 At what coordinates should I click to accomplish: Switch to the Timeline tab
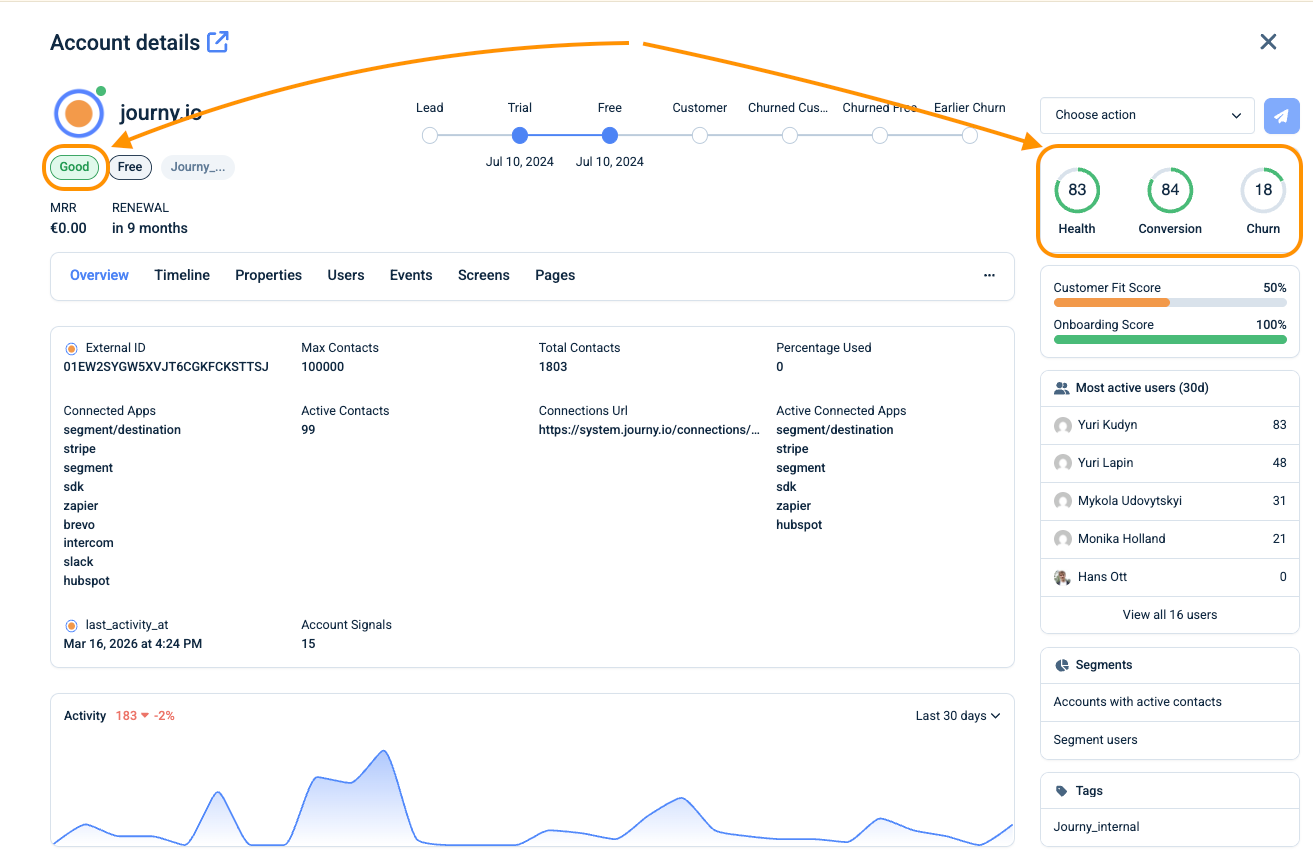click(182, 275)
